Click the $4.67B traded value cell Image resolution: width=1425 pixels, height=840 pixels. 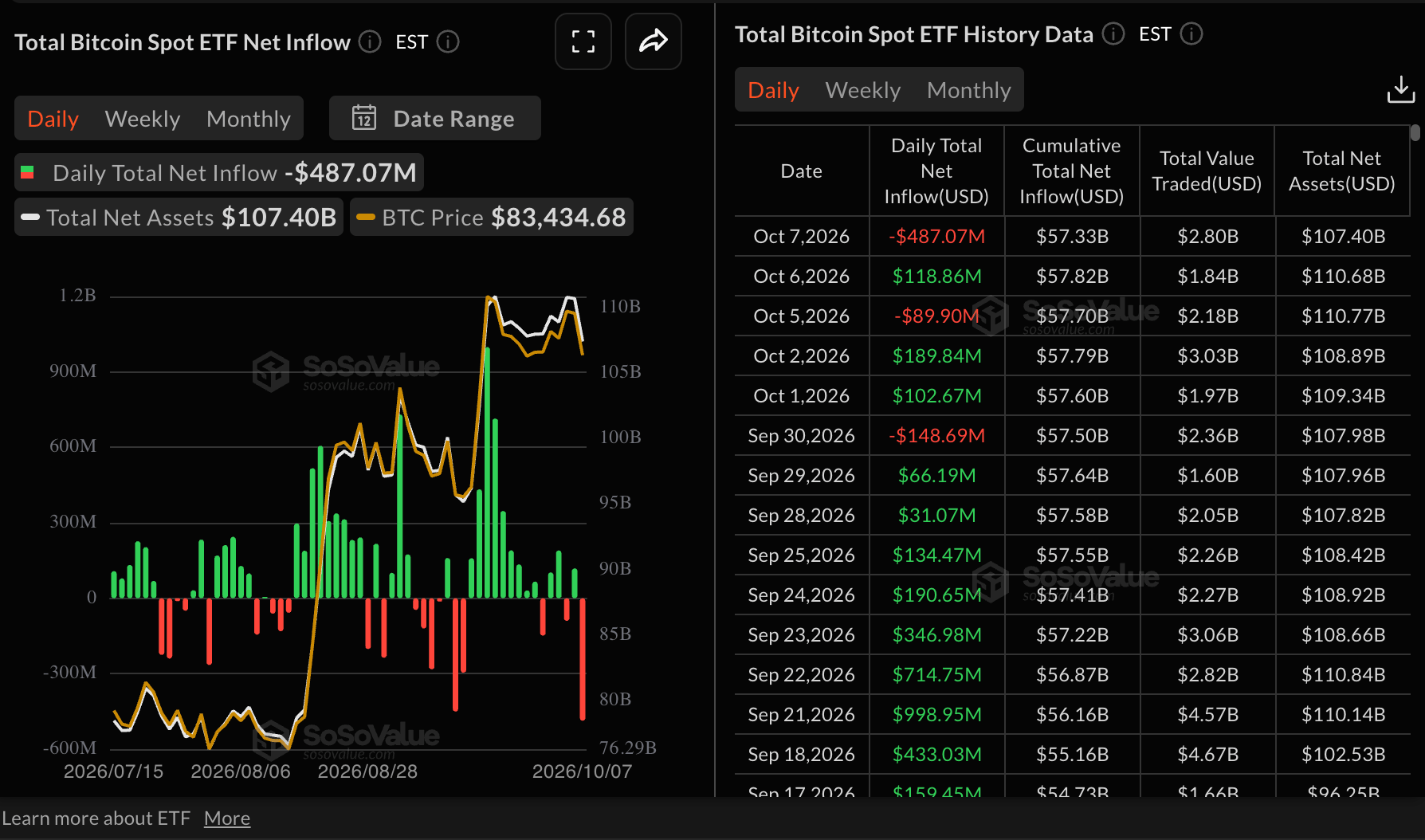tap(1207, 755)
